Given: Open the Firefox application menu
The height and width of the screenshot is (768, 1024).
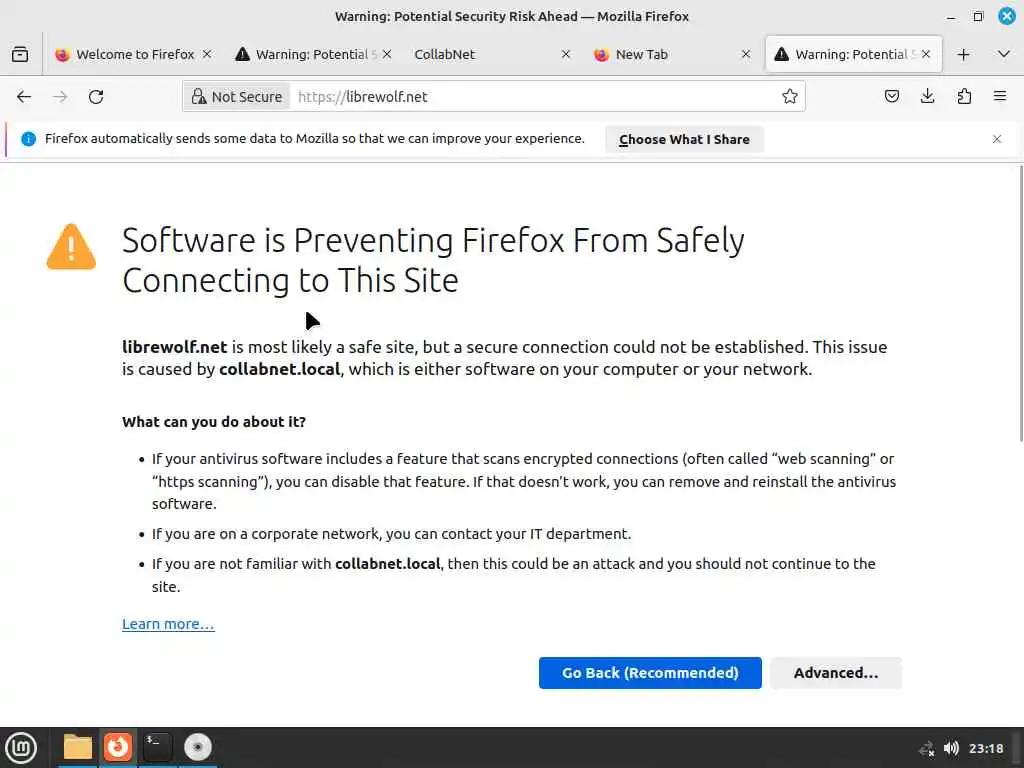Looking at the screenshot, I should point(1000,97).
